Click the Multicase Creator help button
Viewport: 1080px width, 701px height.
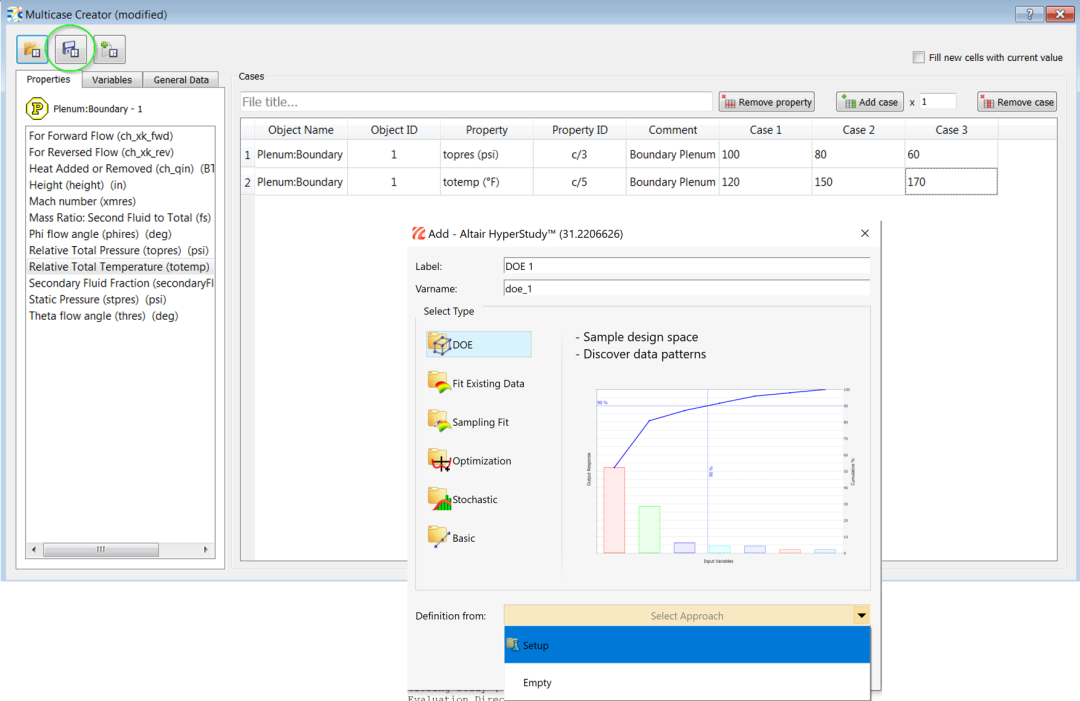(1029, 14)
